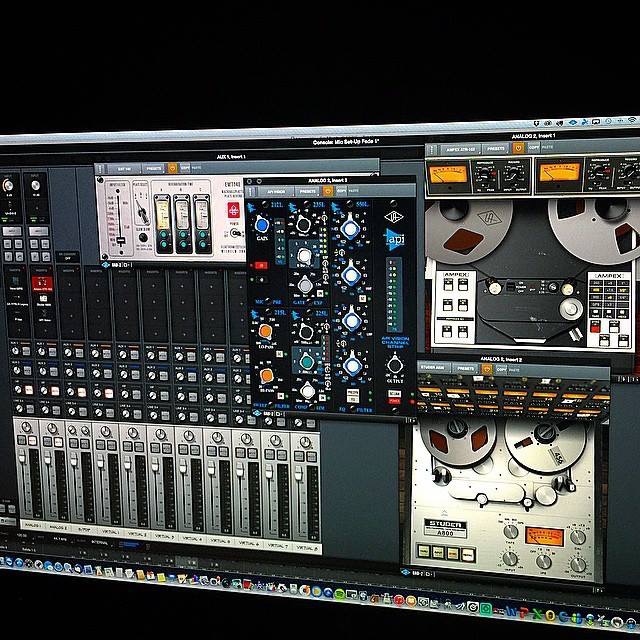Screen dimensions: 640x640
Task: Open the AMPEX ATR-102 plugin name menu
Action: (x=460, y=149)
